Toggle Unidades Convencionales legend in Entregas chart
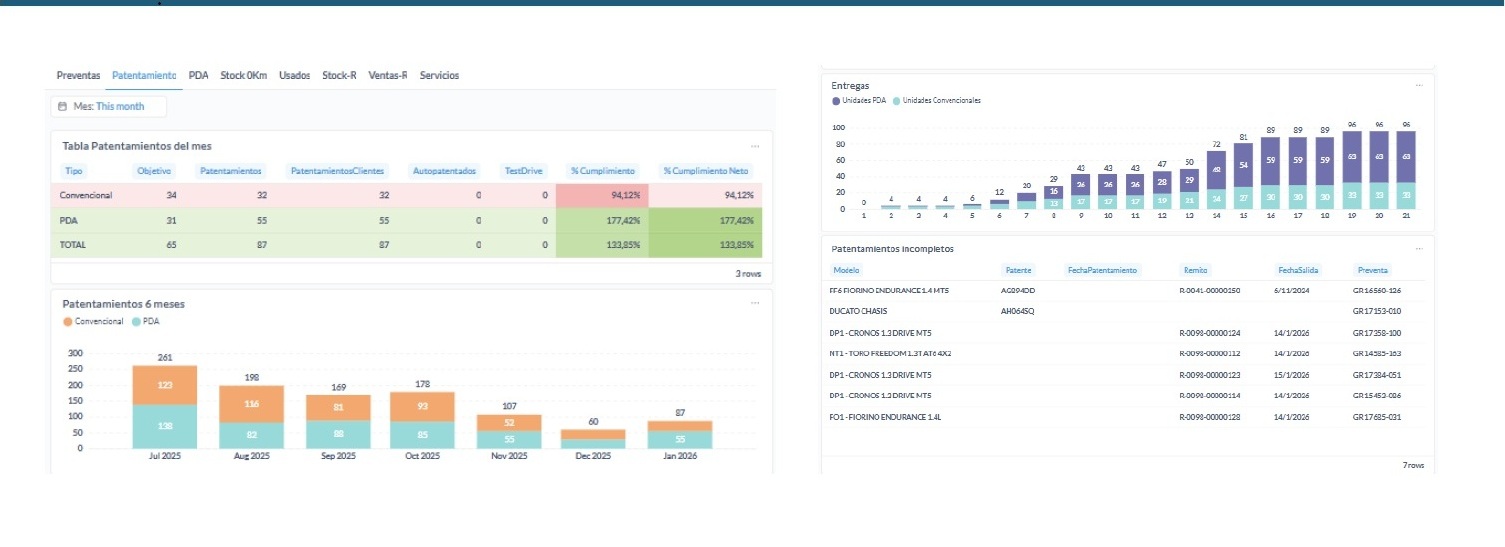The image size is (1505, 547). coord(936,101)
